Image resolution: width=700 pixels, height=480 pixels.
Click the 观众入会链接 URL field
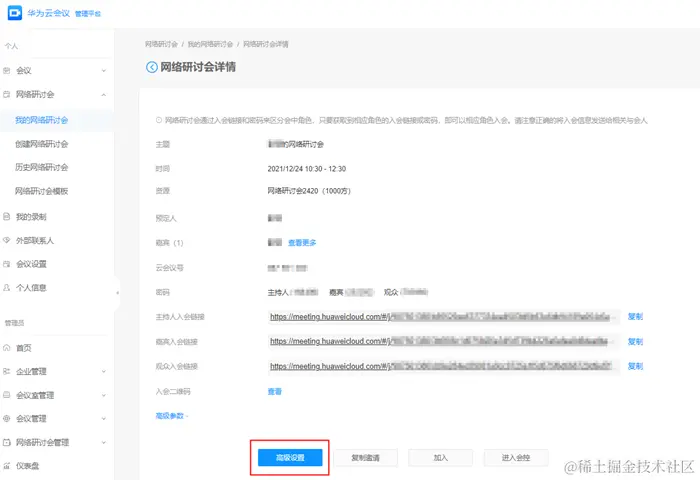[444, 367]
